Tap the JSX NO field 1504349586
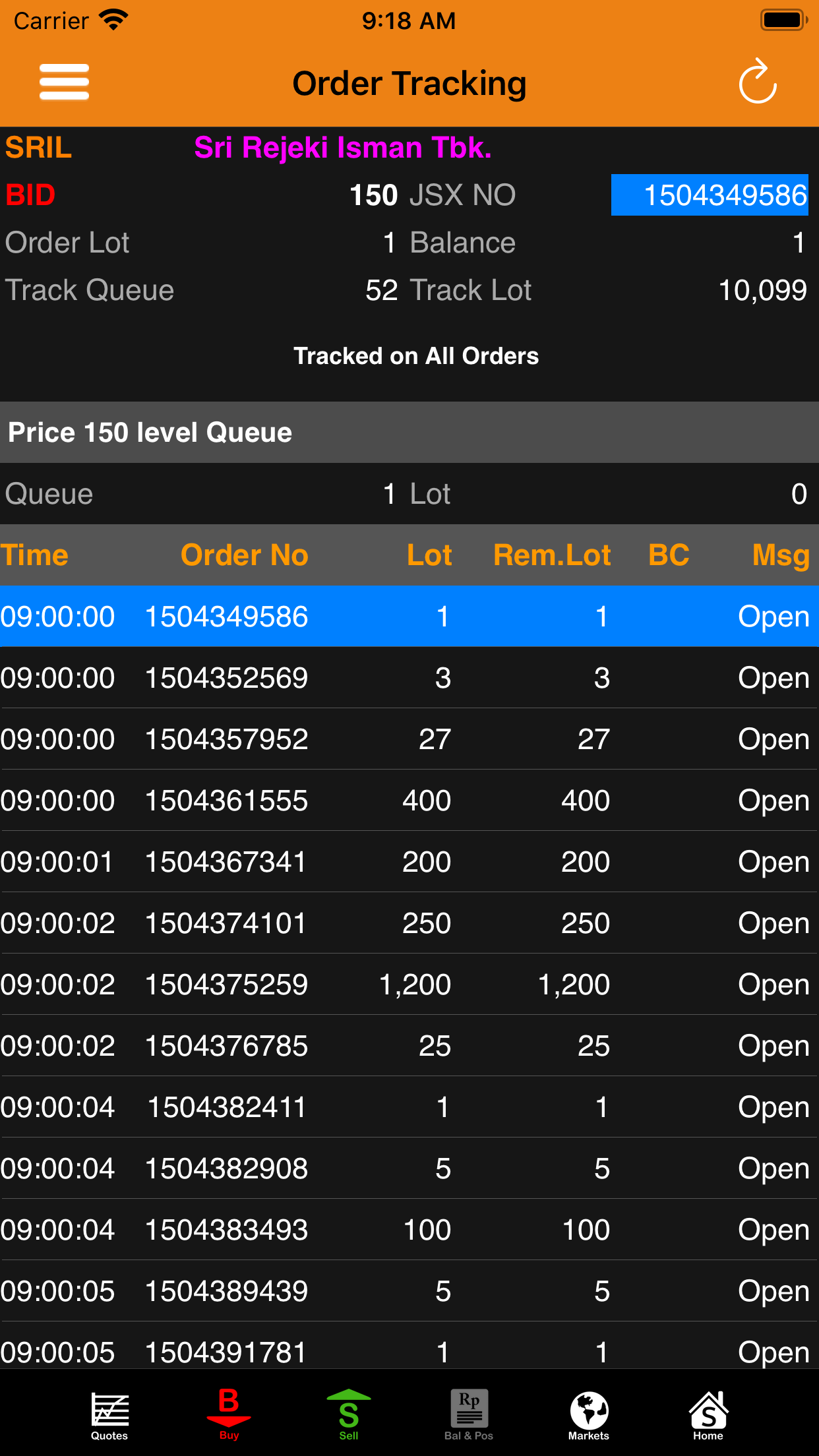 (x=710, y=195)
